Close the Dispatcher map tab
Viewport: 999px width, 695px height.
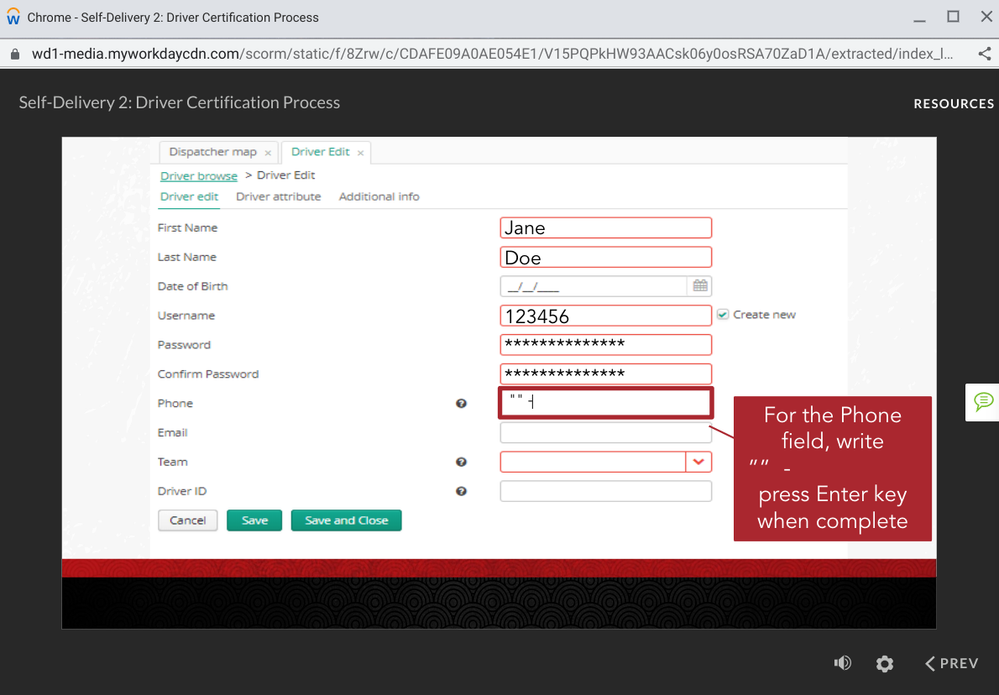(268, 153)
